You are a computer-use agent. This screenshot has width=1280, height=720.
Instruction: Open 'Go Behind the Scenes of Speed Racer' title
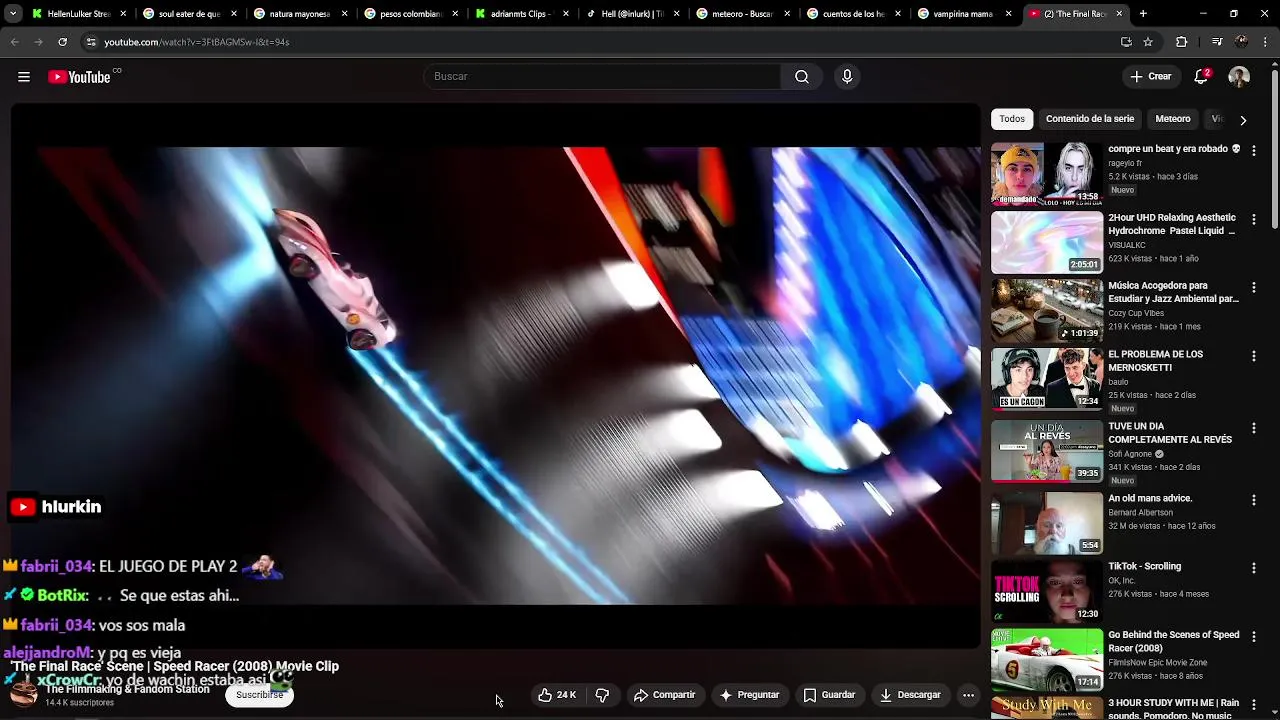click(1173, 642)
